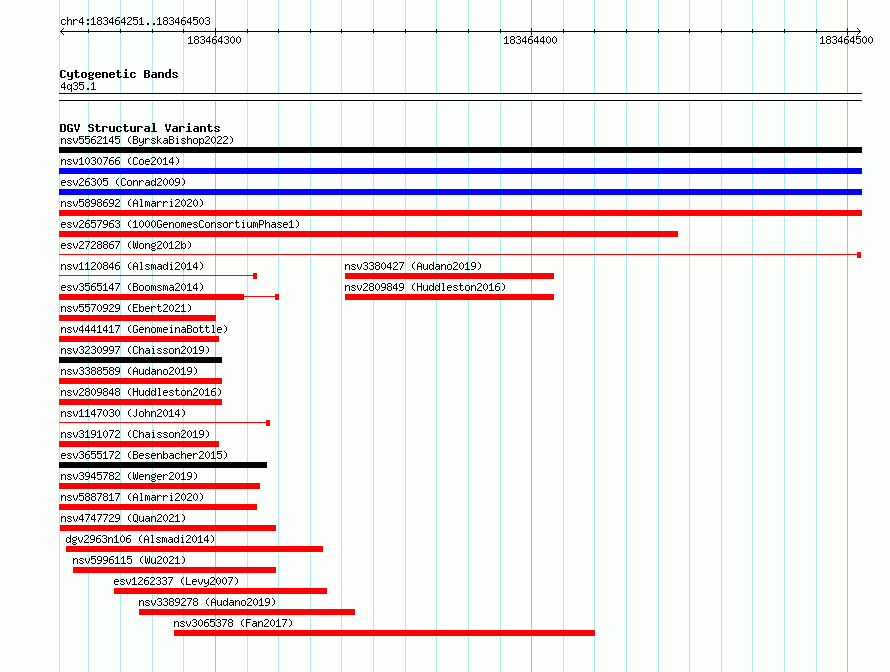The image size is (890, 672).
Task: Click the red bar under nsv4747729
Action: pos(167,528)
